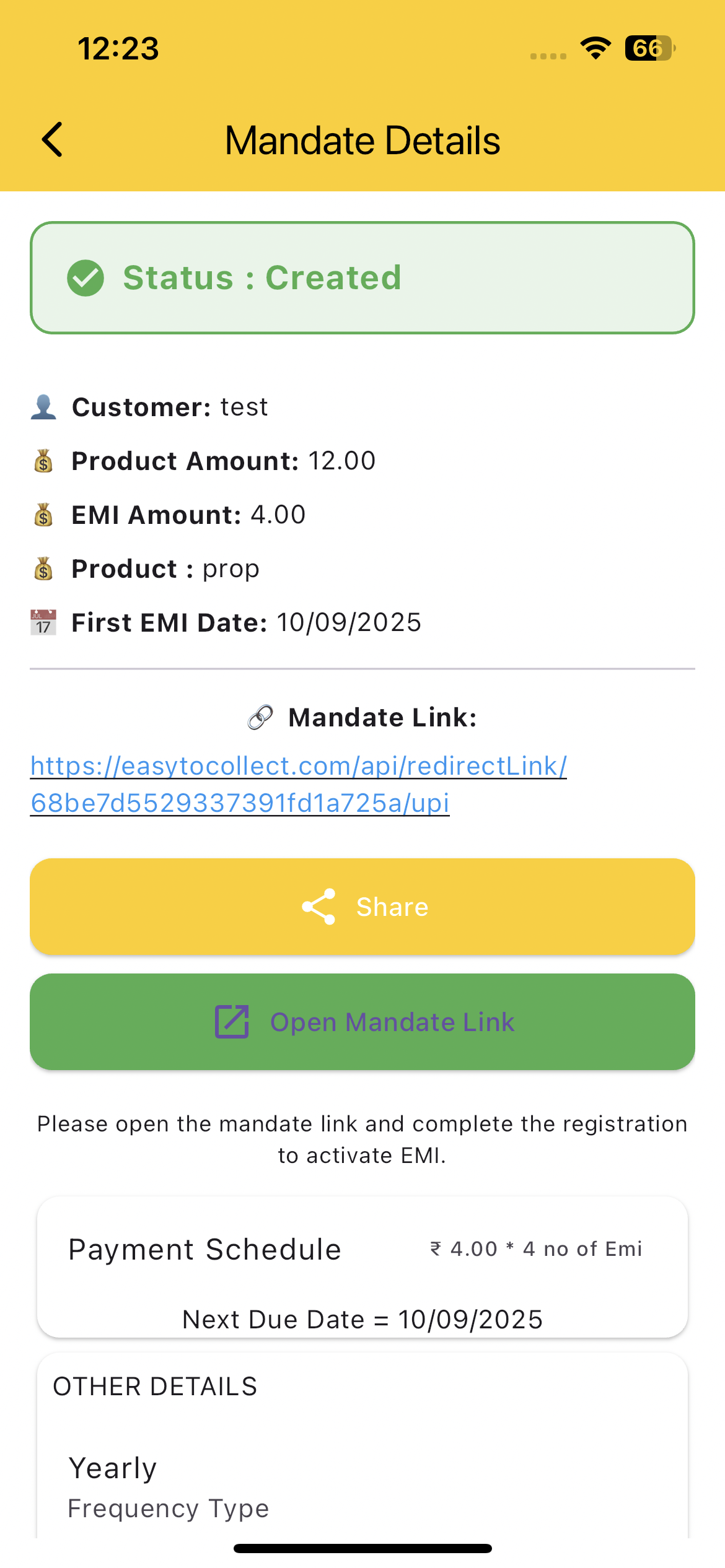Tap the Yearly Frequency Type entry
Viewport: 725px width, 1568px height.
tap(169, 1486)
